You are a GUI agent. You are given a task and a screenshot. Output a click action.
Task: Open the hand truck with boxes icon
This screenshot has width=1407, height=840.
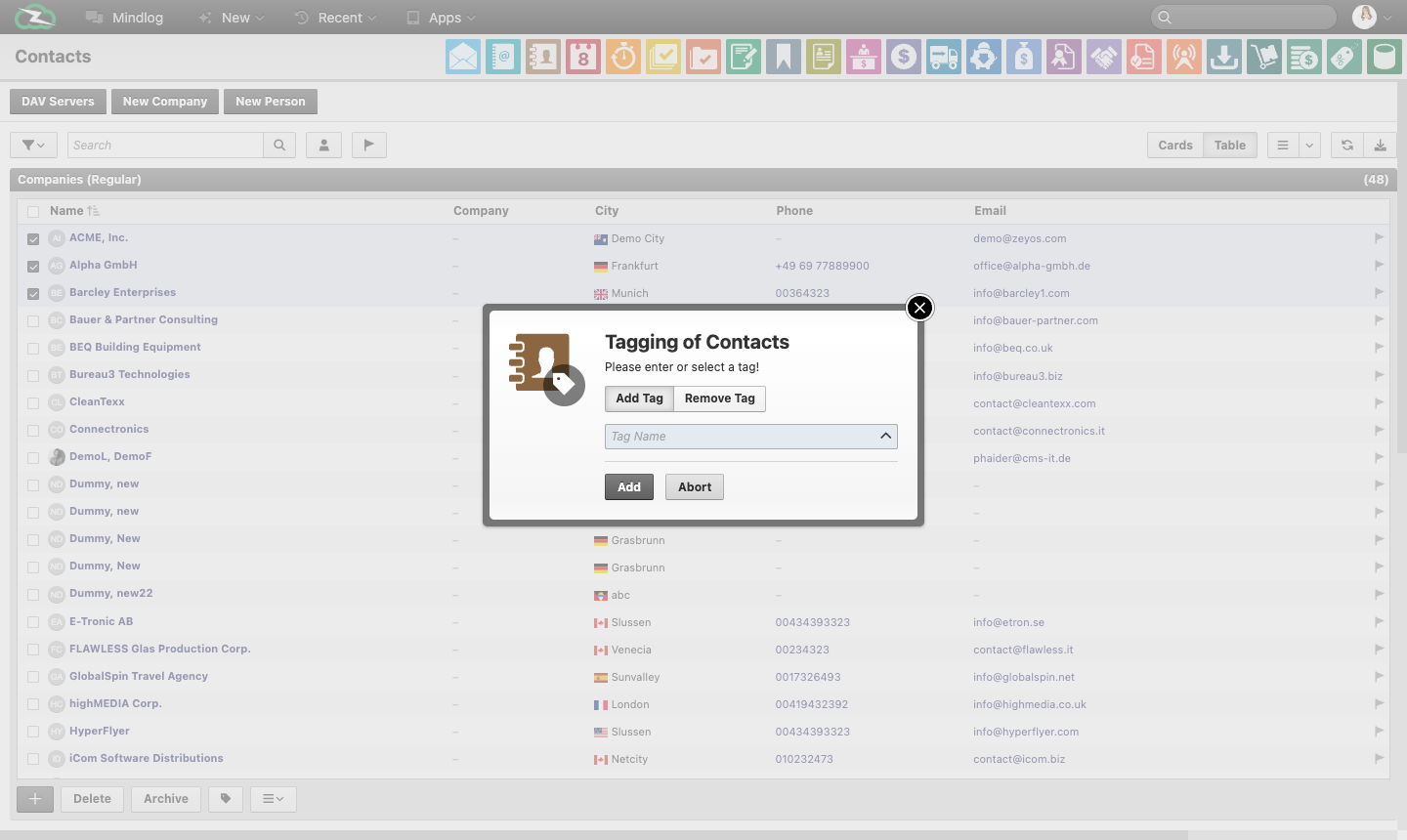(x=1264, y=57)
